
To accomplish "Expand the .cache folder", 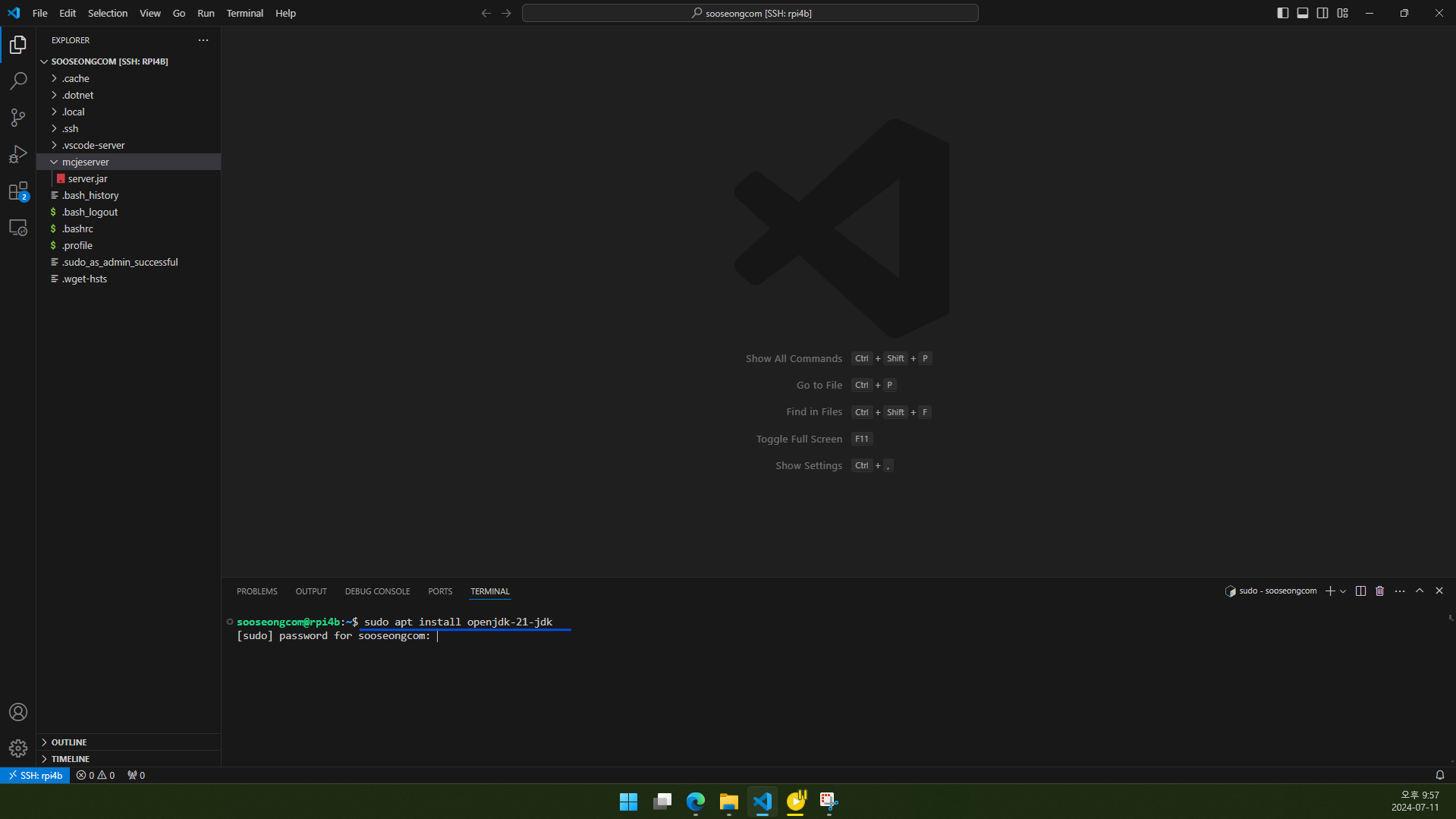I will point(129,78).
